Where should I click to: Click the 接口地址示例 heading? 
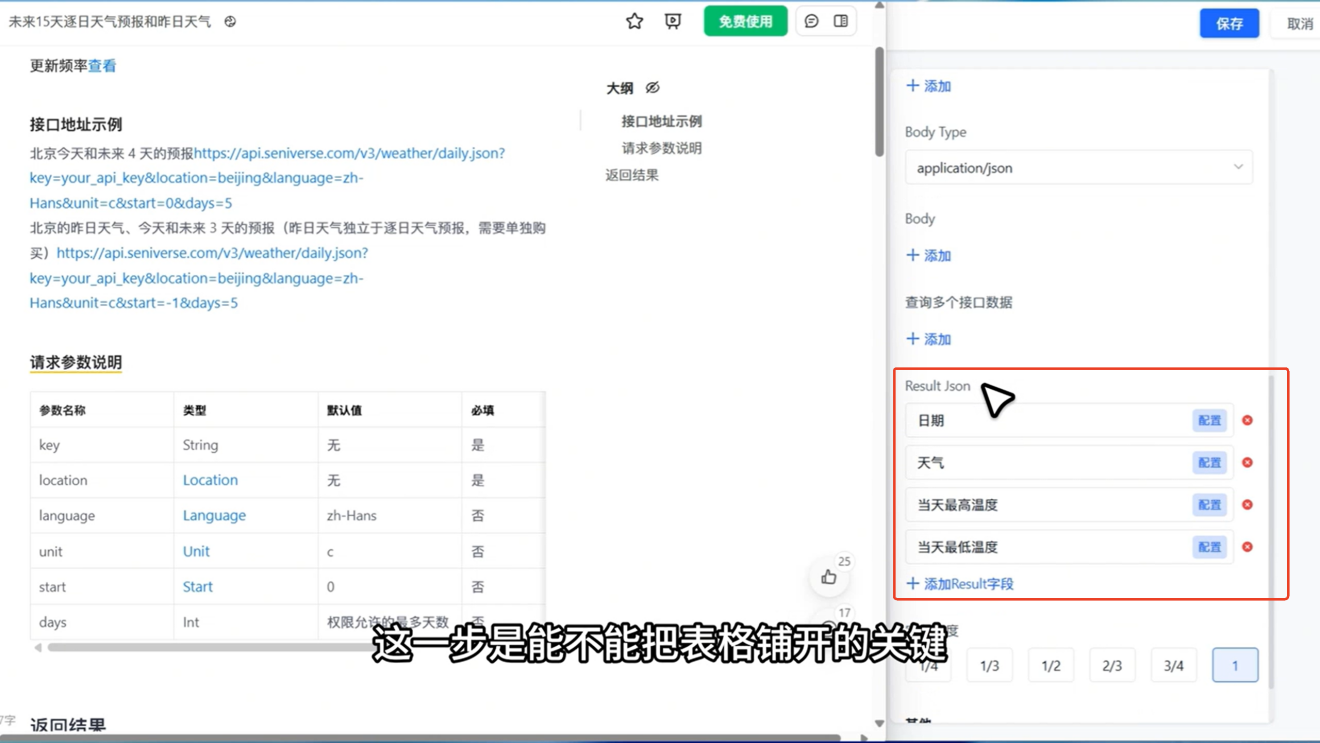[76, 124]
